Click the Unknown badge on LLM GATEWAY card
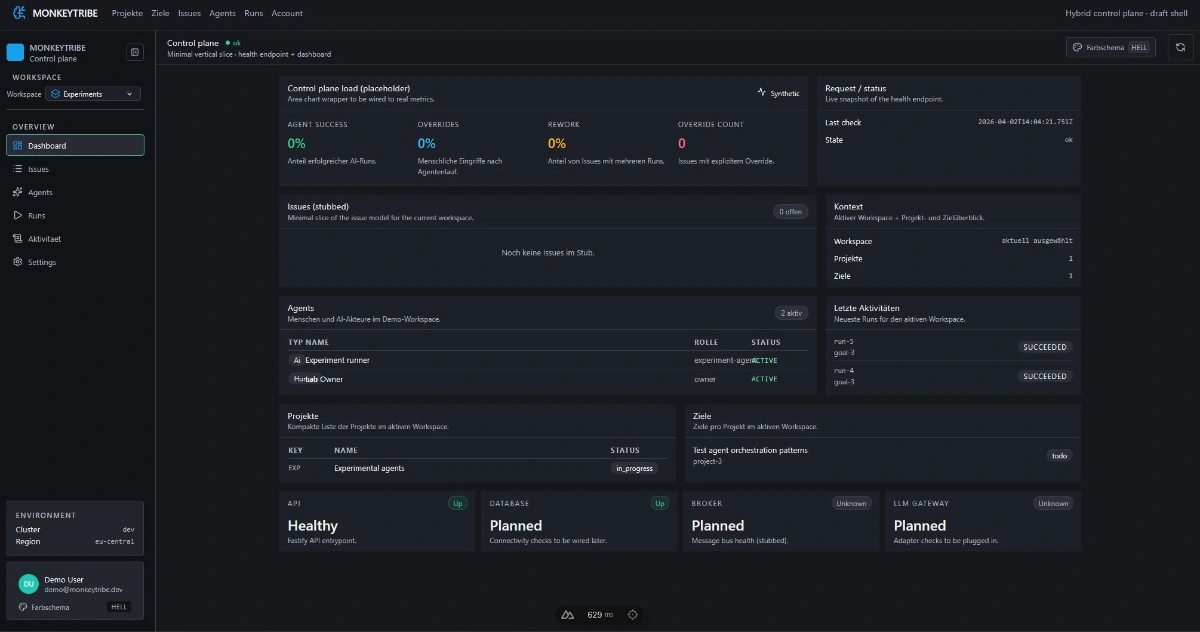 pyautogui.click(x=1053, y=503)
